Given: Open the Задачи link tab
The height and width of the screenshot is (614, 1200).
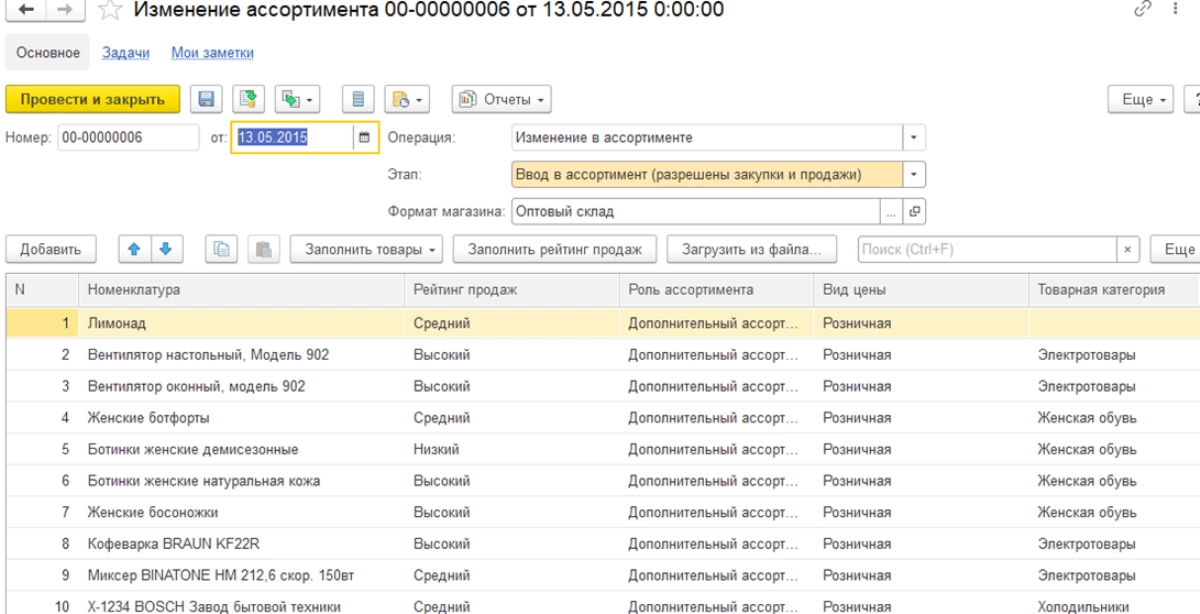Looking at the screenshot, I should [126, 53].
